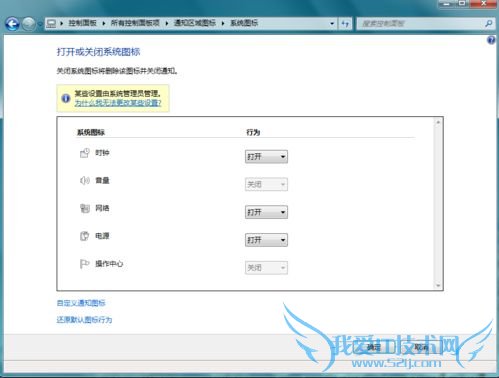Click the computer icon in address bar
The width and height of the screenshot is (499, 378).
[x=51, y=23]
